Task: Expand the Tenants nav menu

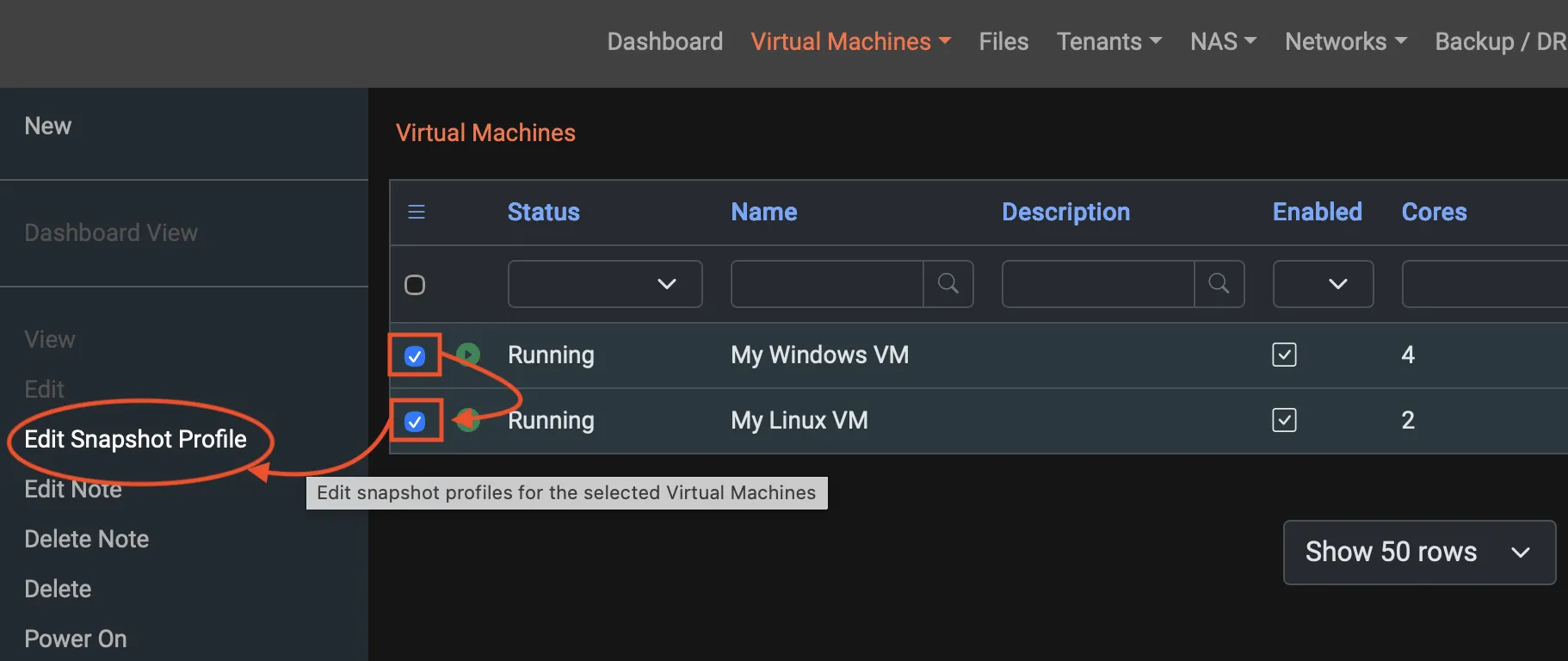Action: (1109, 41)
